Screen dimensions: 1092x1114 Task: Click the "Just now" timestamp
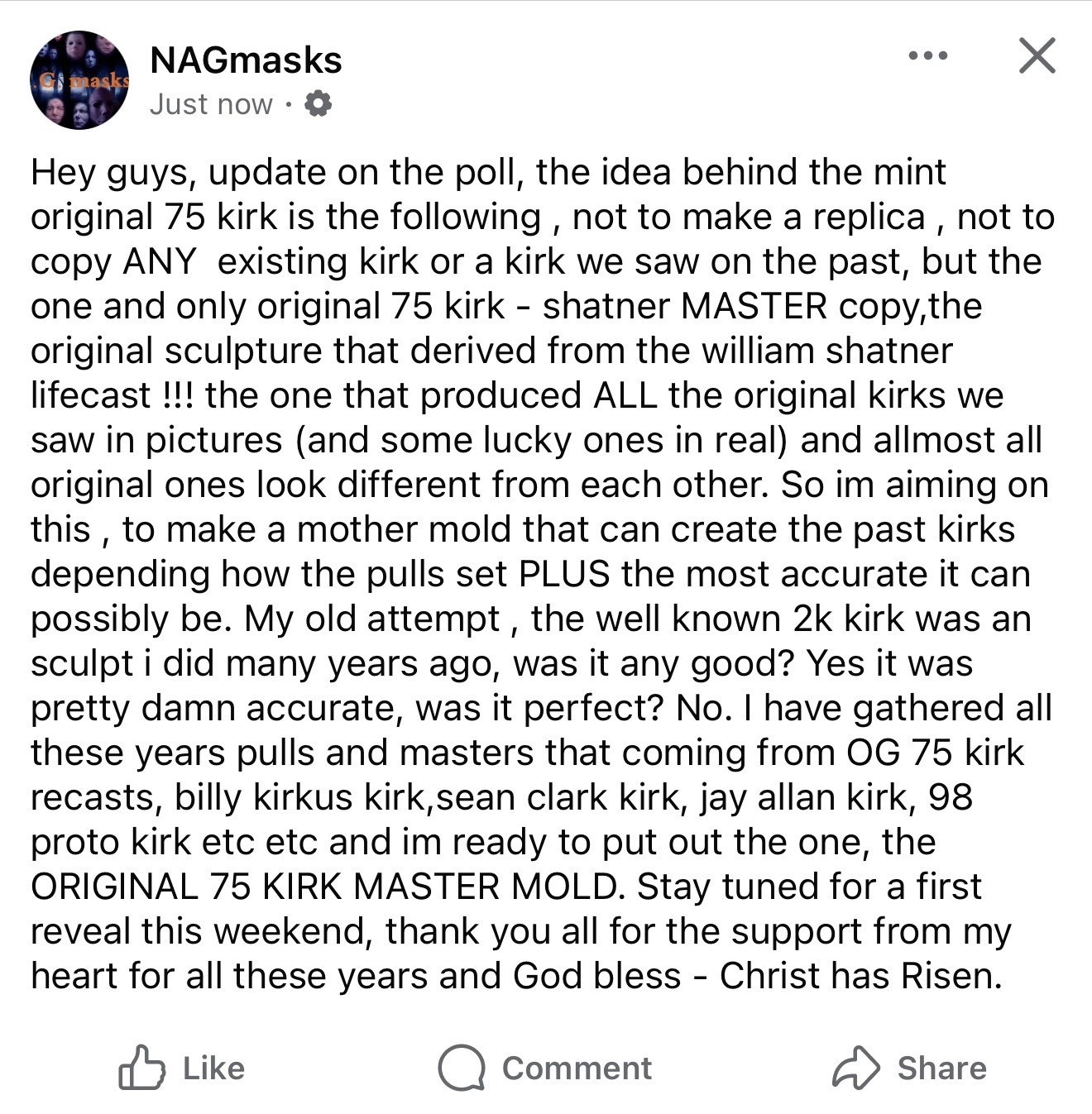click(211, 104)
